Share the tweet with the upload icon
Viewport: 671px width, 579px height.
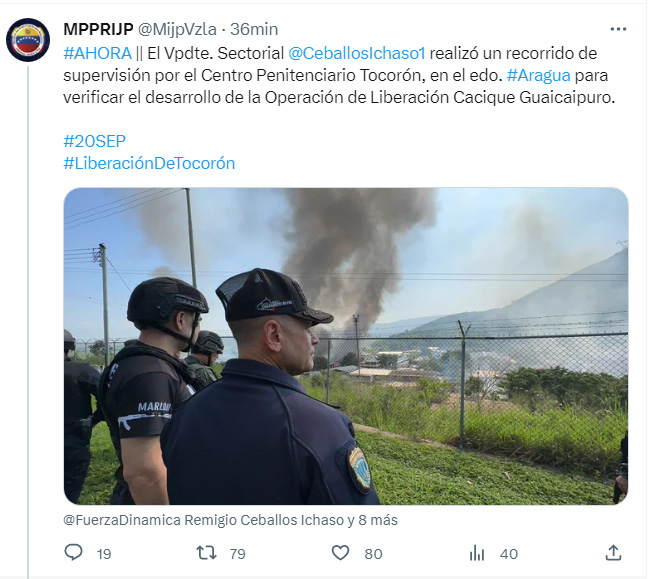tap(613, 552)
